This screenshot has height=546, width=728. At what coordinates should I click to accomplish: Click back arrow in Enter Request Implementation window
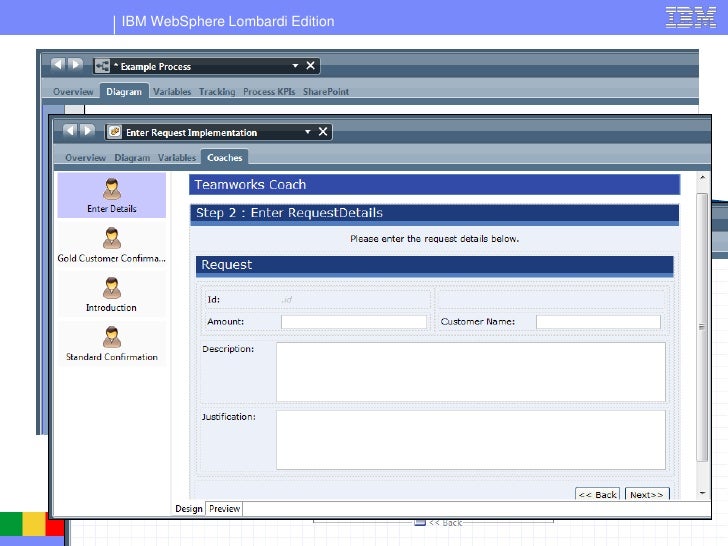coord(70,130)
